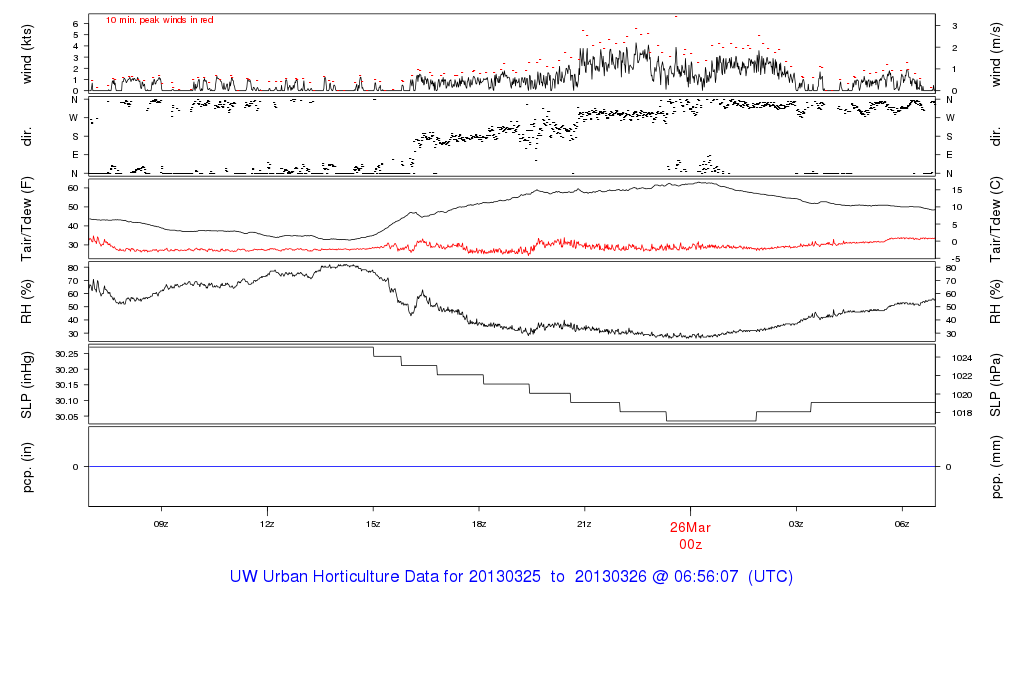This screenshot has width=1024, height=700.
Task: Click the 'pcp. (mm)' axis label
Action: pos(997,467)
